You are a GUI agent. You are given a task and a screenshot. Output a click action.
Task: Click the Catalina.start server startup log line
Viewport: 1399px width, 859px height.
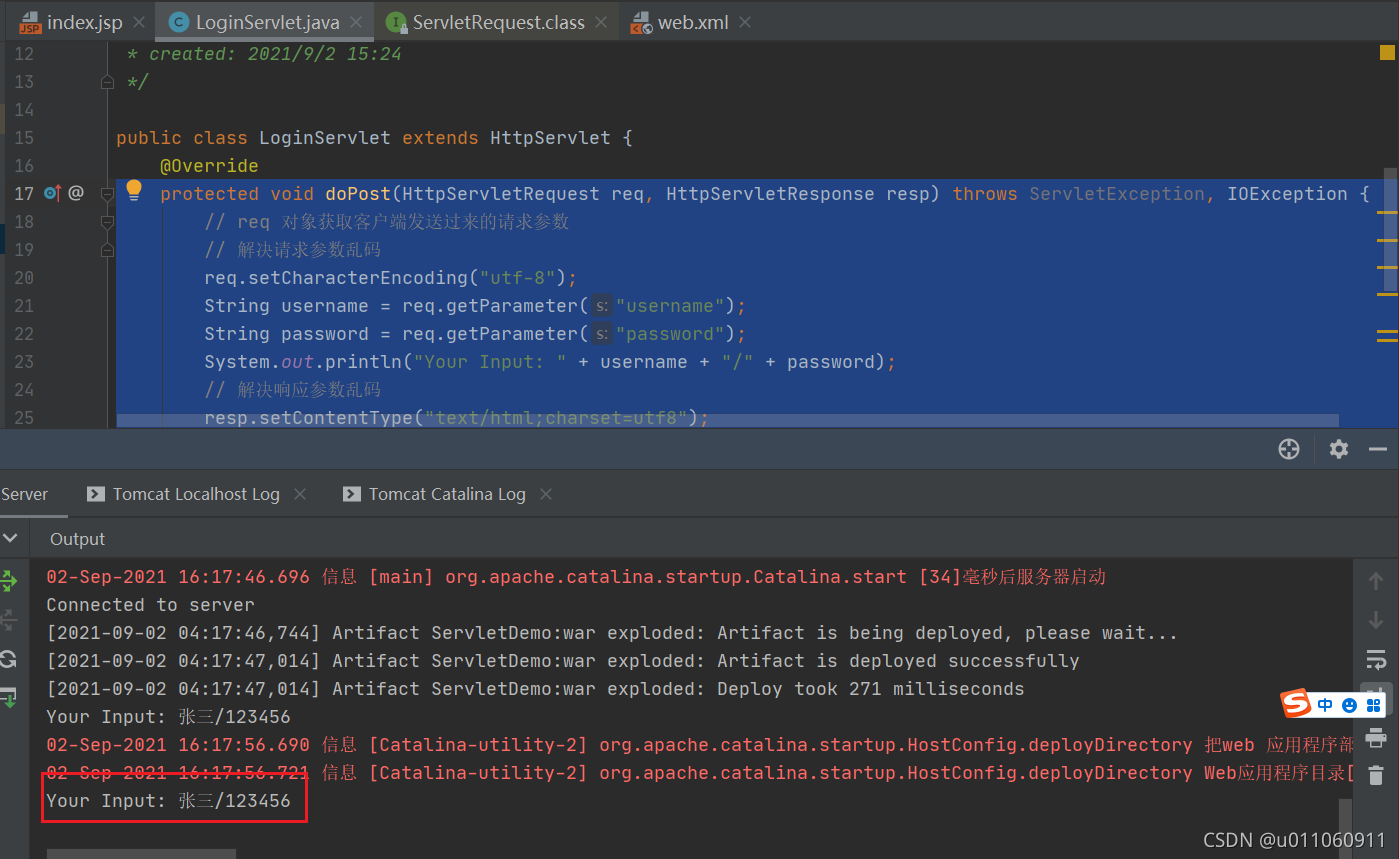576,577
